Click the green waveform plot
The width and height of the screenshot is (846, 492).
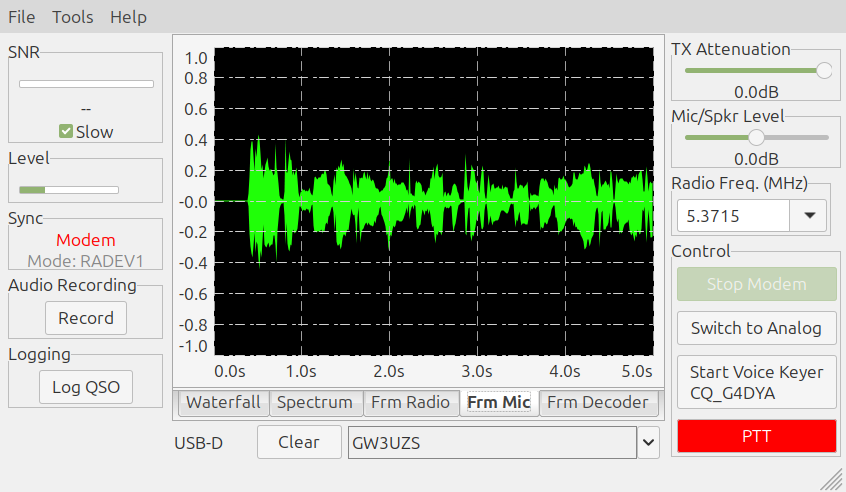pos(434,201)
